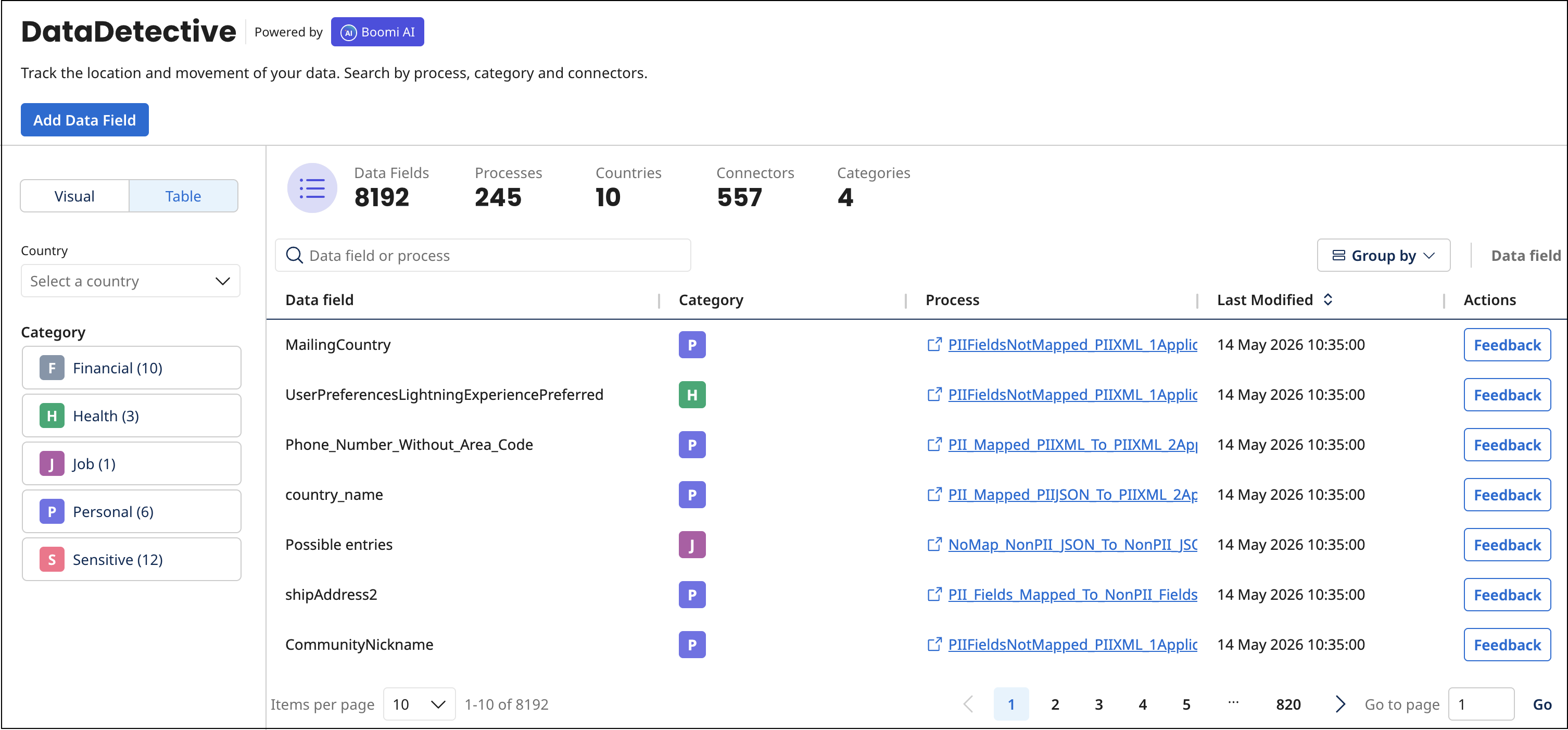
Task: Click the Data field or process search box
Action: click(x=483, y=255)
